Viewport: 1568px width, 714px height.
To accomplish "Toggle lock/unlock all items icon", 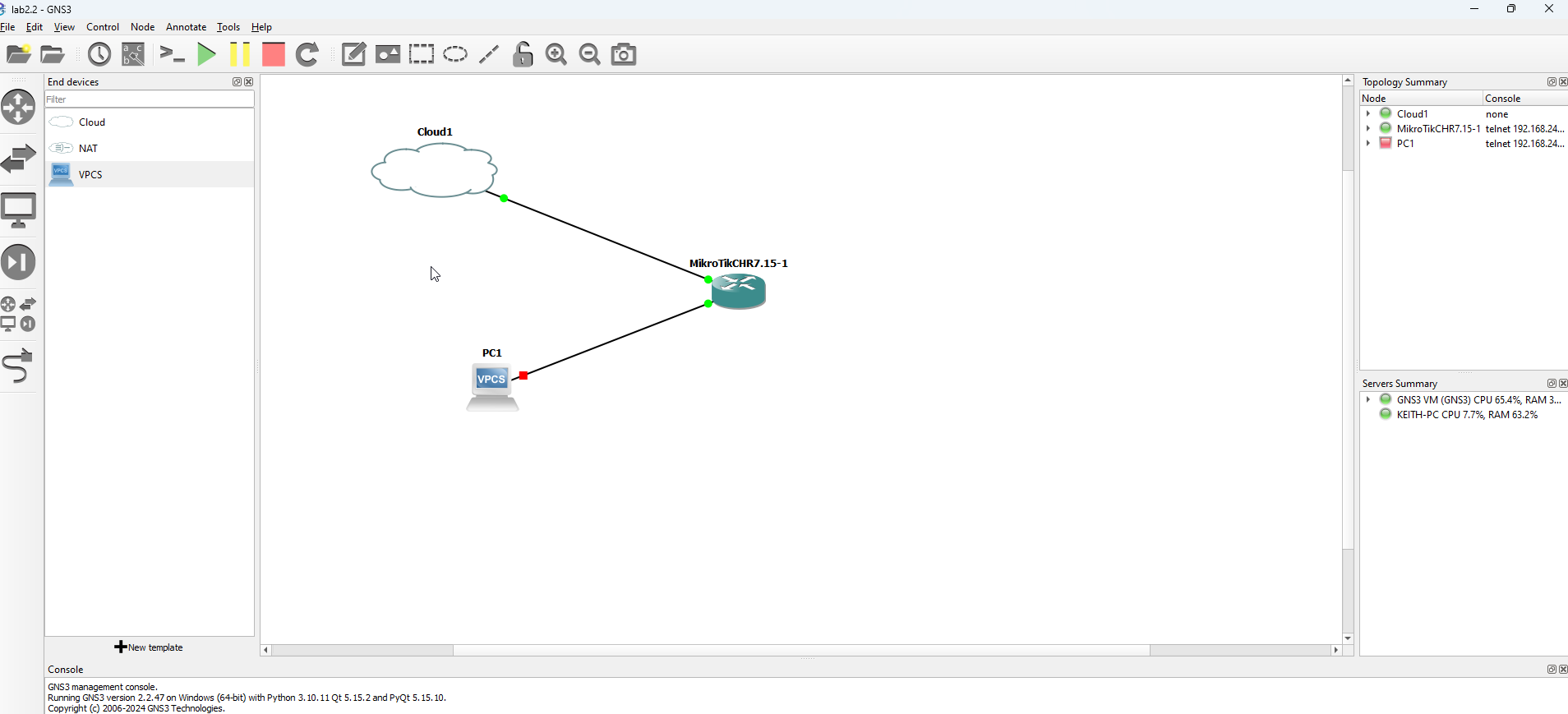I will point(523,54).
